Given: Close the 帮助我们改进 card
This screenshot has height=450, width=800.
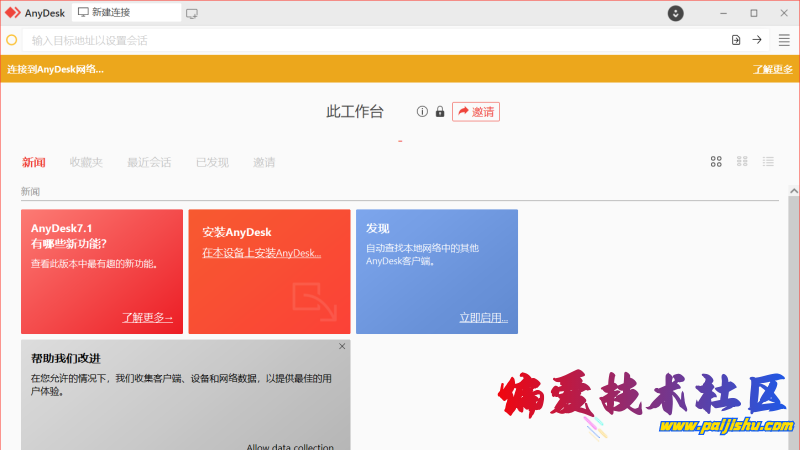Looking at the screenshot, I should point(342,346).
